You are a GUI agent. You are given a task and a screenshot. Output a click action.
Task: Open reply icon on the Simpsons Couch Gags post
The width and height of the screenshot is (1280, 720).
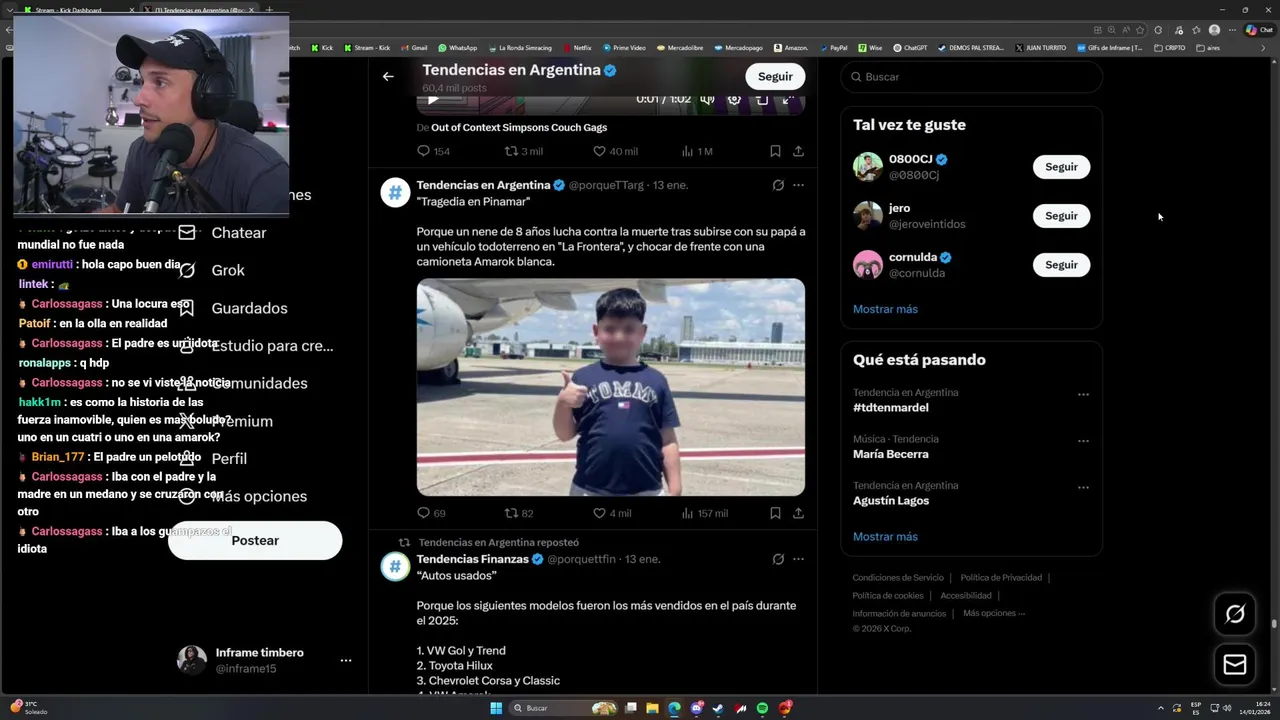click(424, 151)
